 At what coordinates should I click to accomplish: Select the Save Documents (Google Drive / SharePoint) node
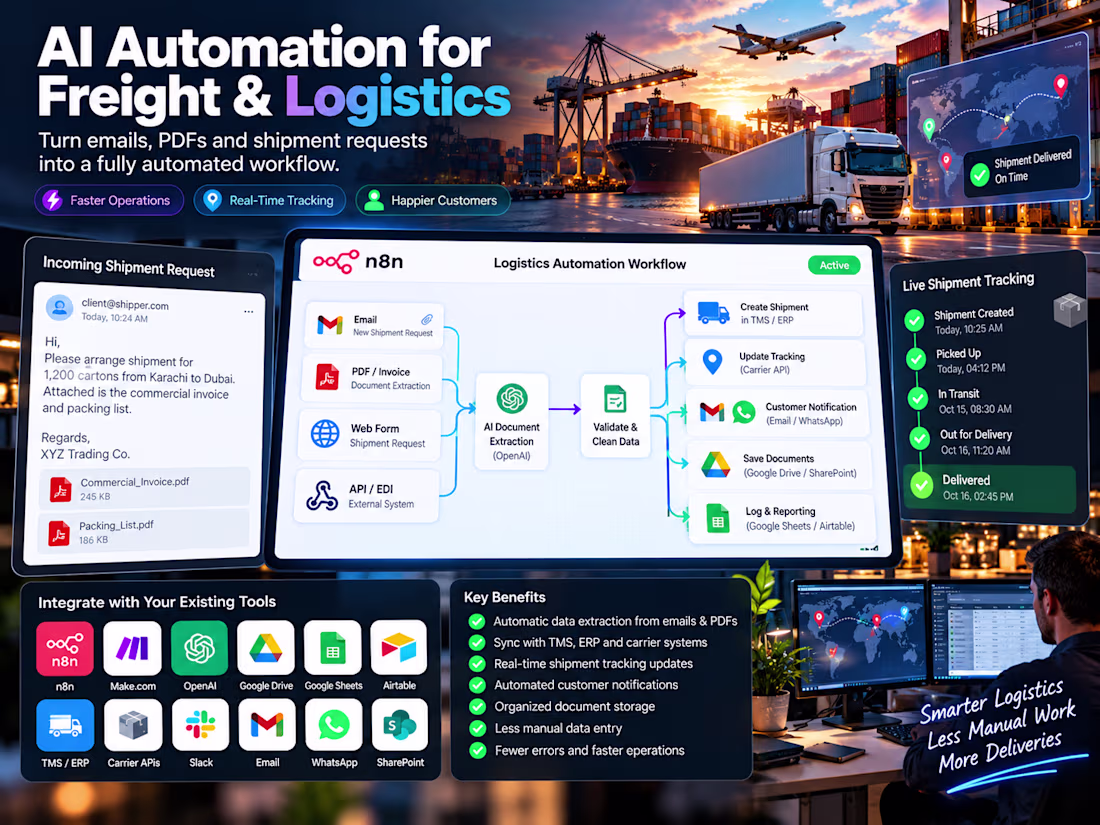click(x=779, y=465)
